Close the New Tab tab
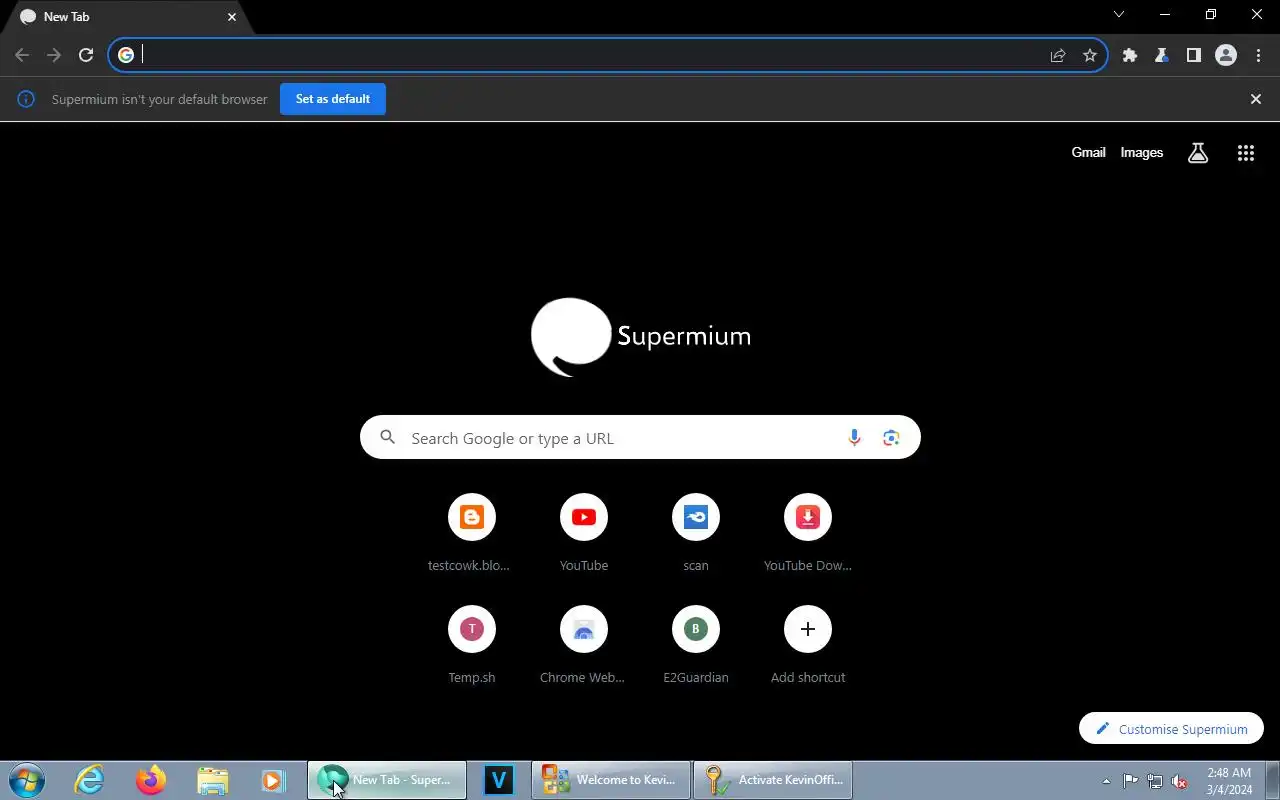 click(x=232, y=17)
